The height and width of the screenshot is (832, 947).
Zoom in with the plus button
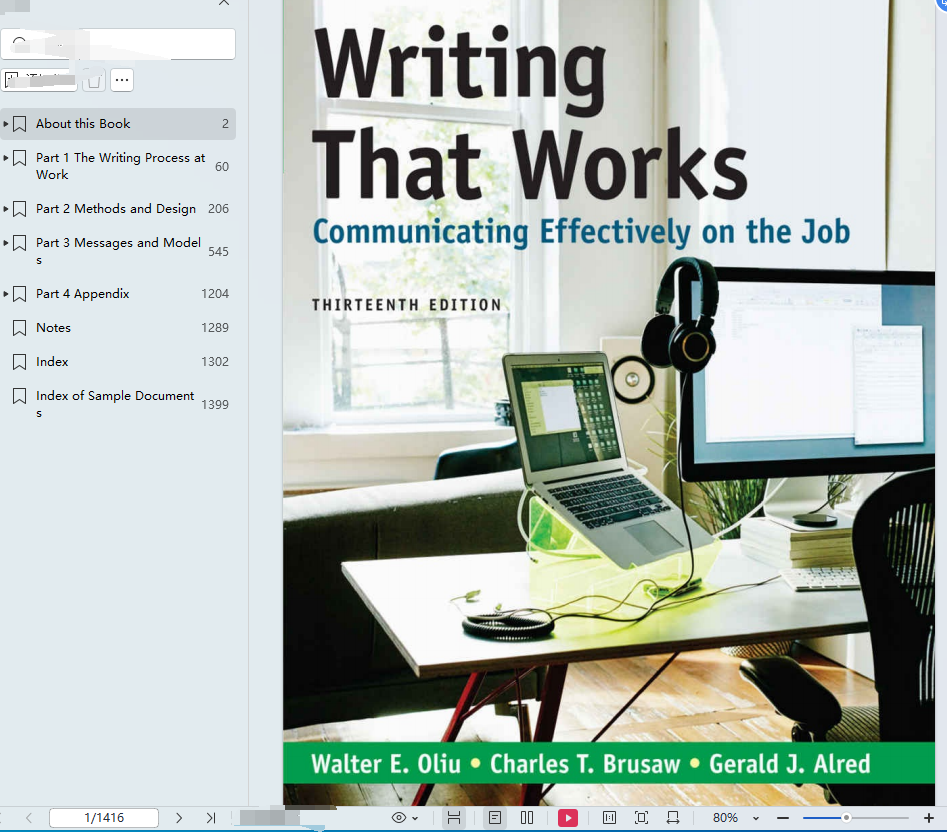pos(928,818)
